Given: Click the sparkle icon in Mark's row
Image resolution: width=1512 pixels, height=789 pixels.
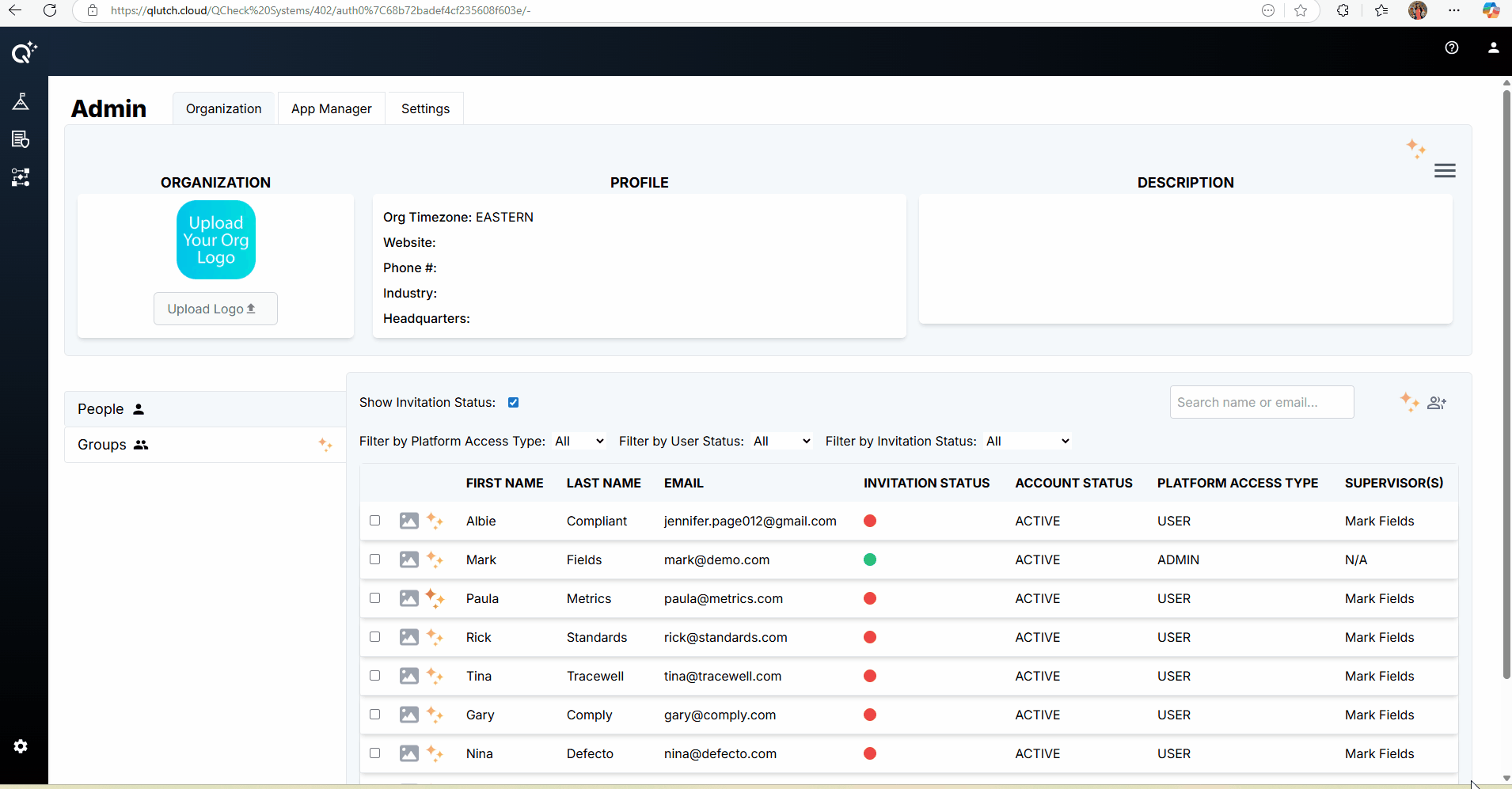Looking at the screenshot, I should 435,560.
